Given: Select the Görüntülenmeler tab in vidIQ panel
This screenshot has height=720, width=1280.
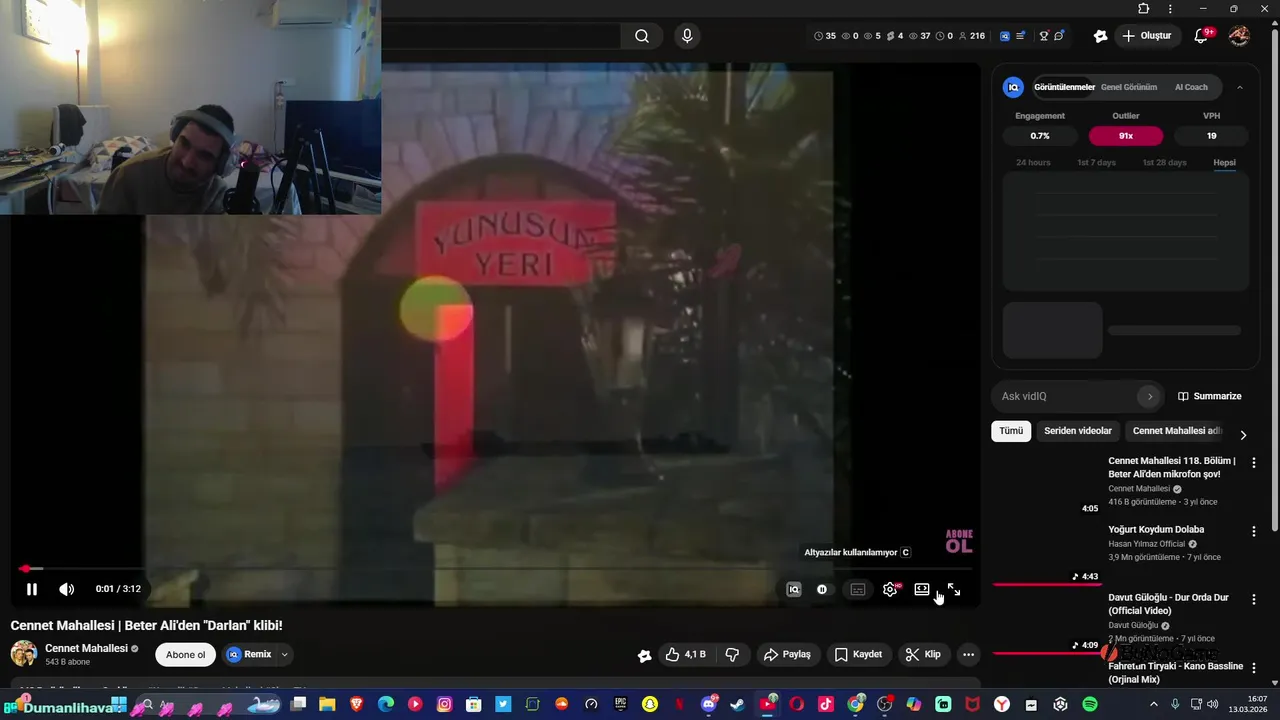Looking at the screenshot, I should [x=1064, y=87].
